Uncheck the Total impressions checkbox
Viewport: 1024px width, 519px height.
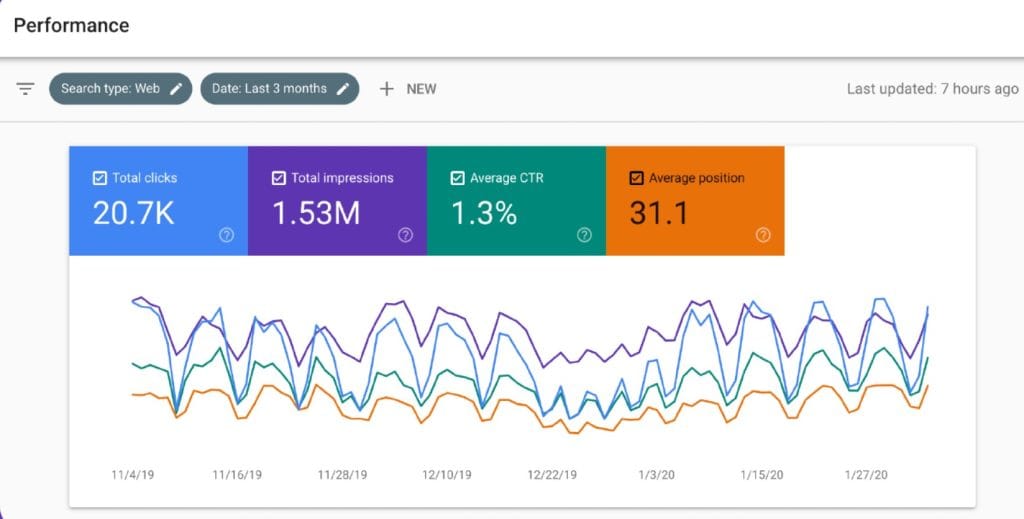coord(278,178)
